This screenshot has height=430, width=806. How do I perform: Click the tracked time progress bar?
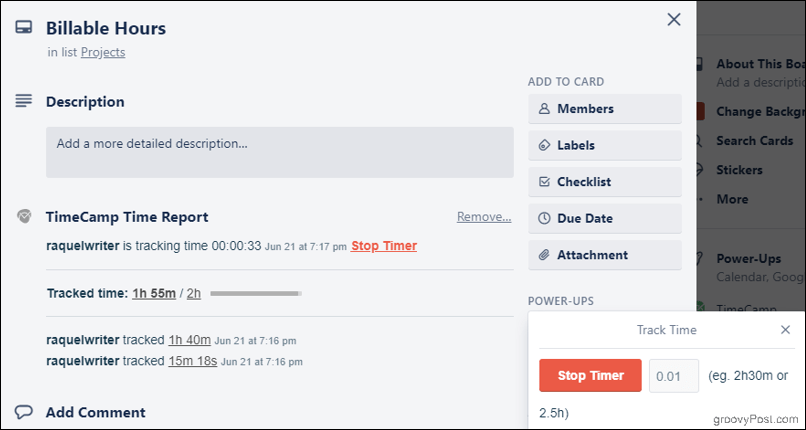(x=255, y=294)
